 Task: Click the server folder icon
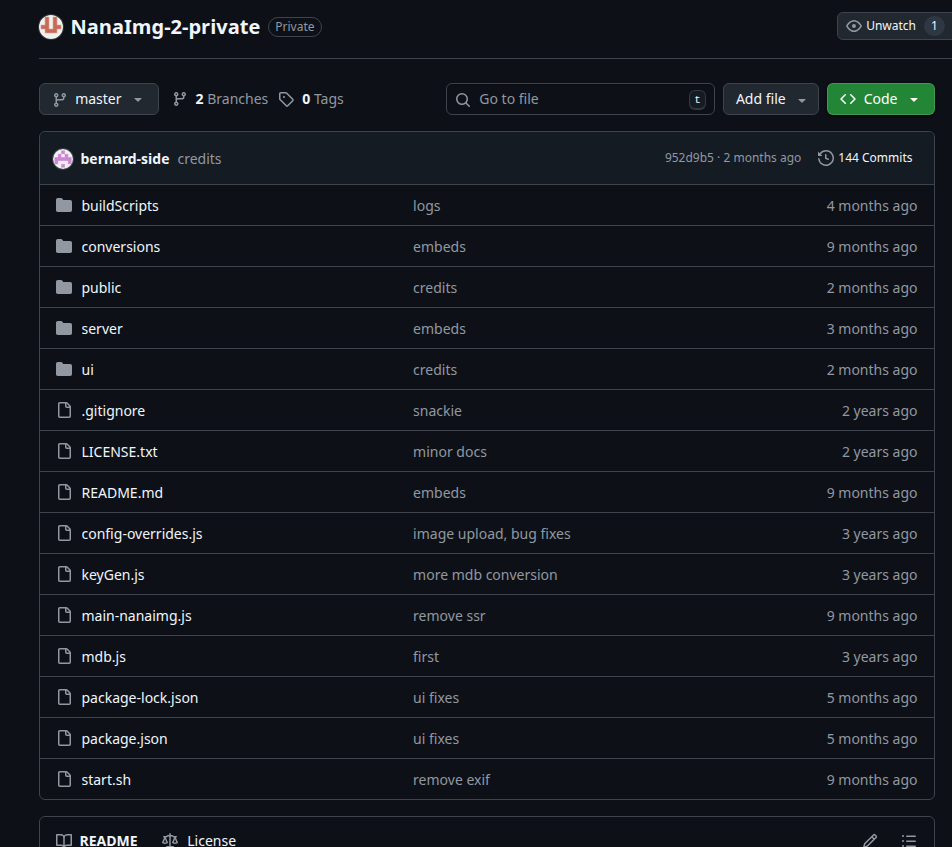(64, 328)
